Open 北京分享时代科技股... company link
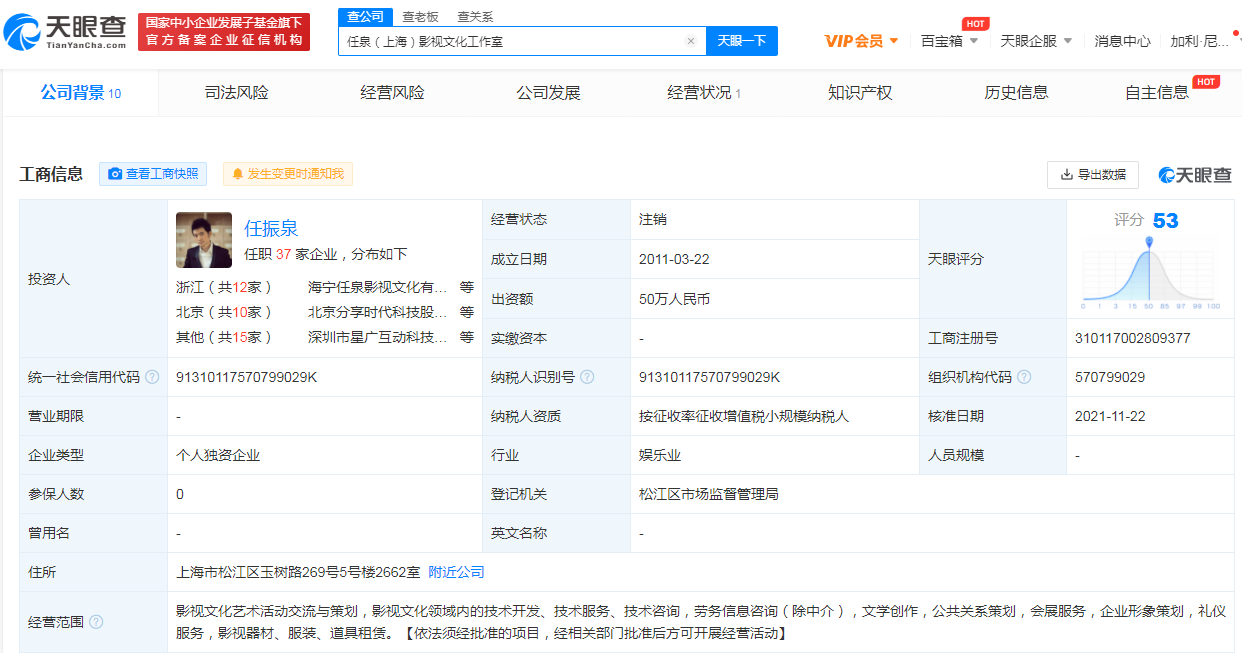Viewport: 1242px width, 653px height. point(378,312)
